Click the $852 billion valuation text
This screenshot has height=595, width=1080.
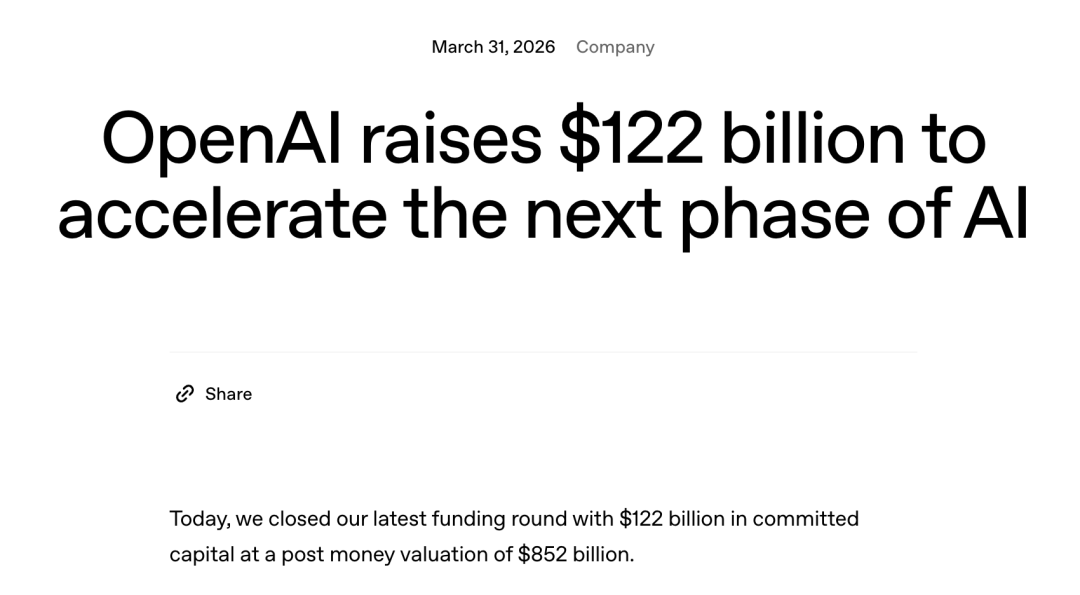[x=574, y=554]
